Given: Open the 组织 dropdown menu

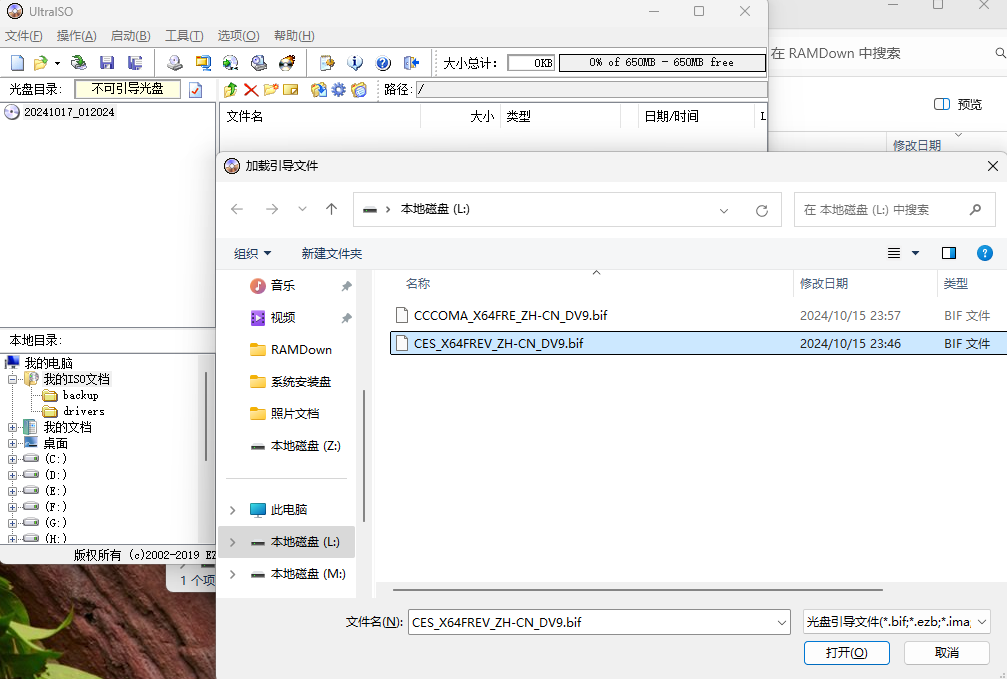Looking at the screenshot, I should click(x=252, y=254).
